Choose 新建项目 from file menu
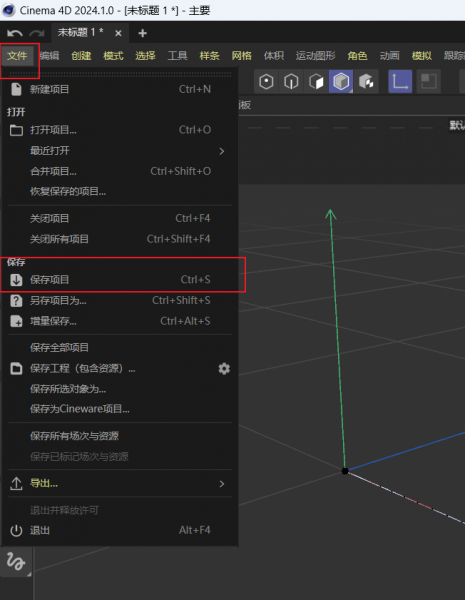Screen dimensions: 465x600 click(x=120, y=89)
